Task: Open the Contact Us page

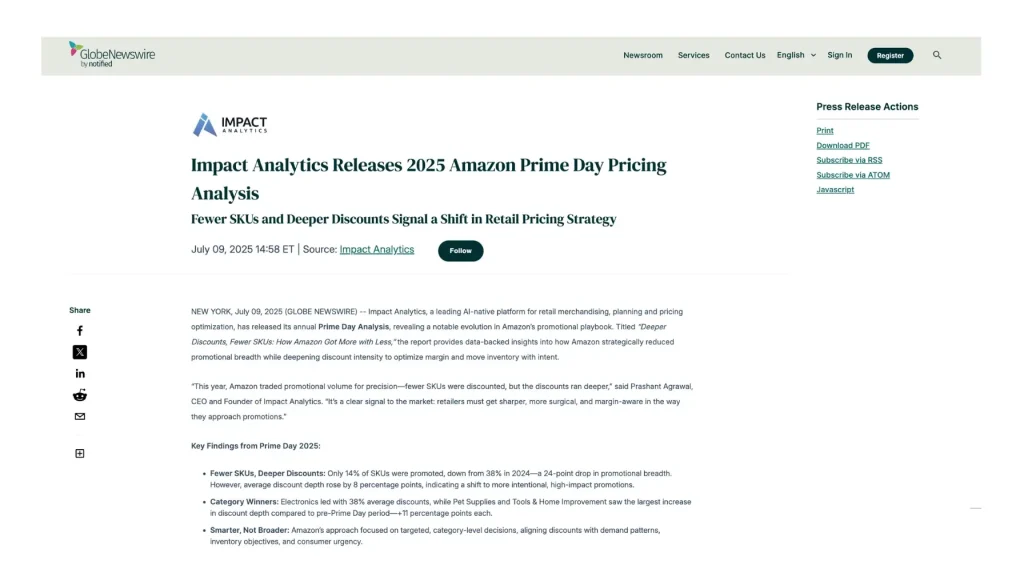Action: tap(744, 55)
